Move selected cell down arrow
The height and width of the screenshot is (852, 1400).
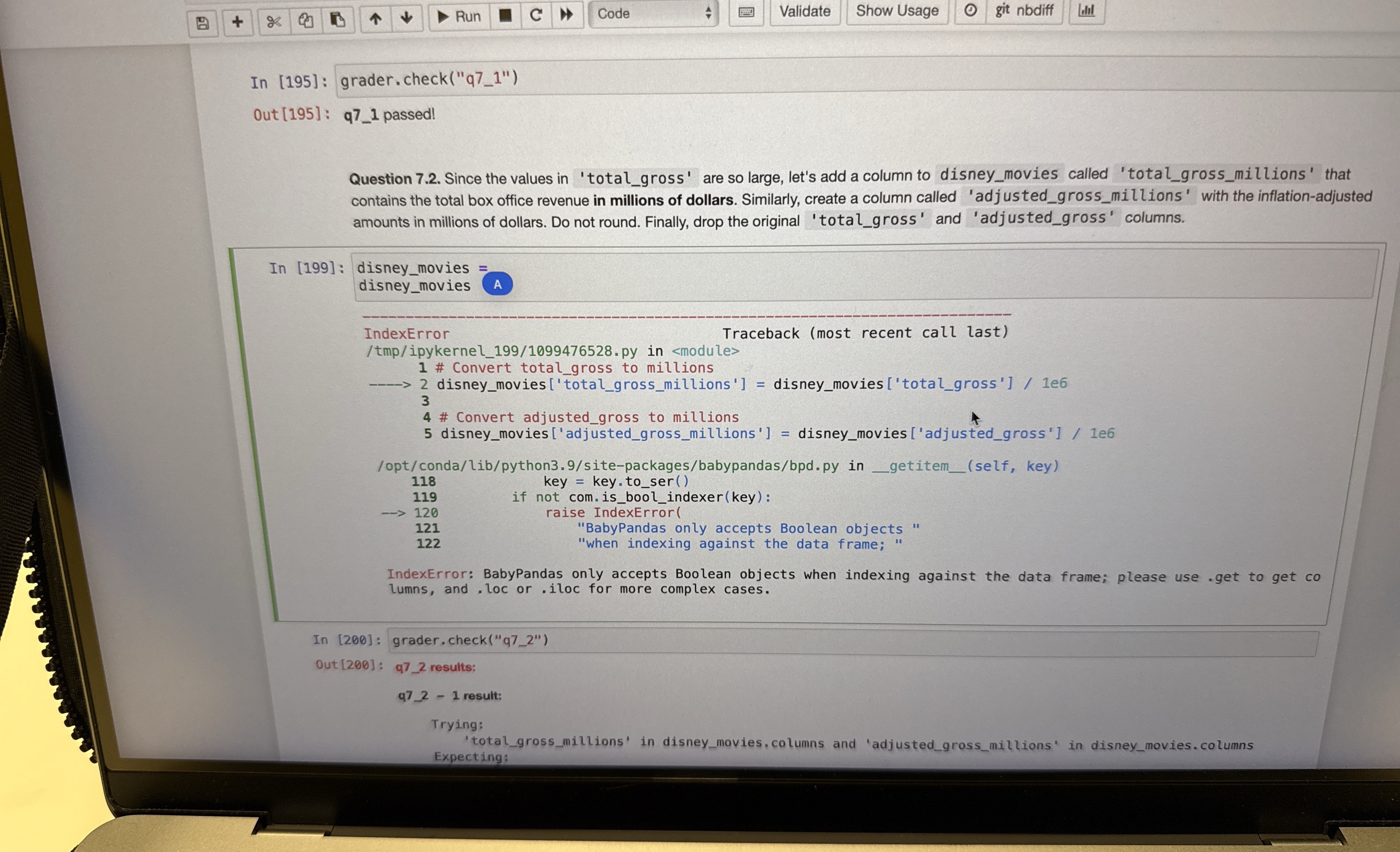(x=406, y=18)
